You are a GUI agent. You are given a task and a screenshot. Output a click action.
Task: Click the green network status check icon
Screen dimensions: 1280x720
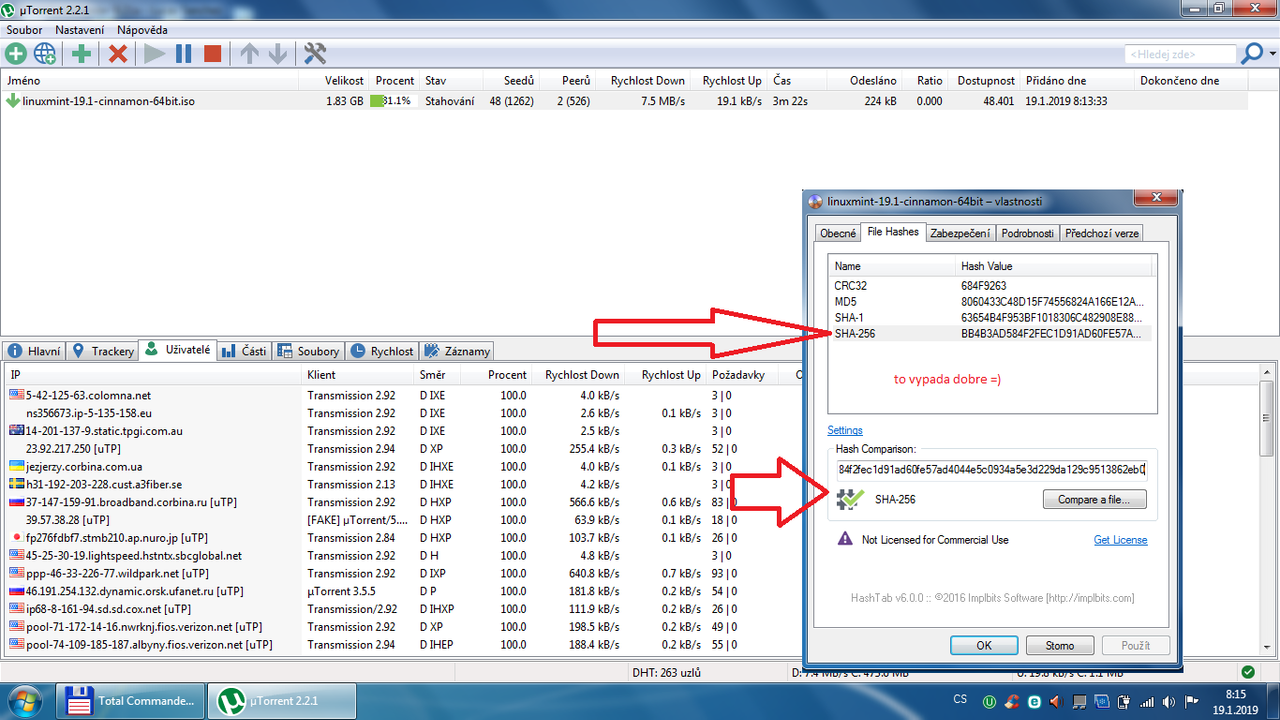click(1249, 672)
